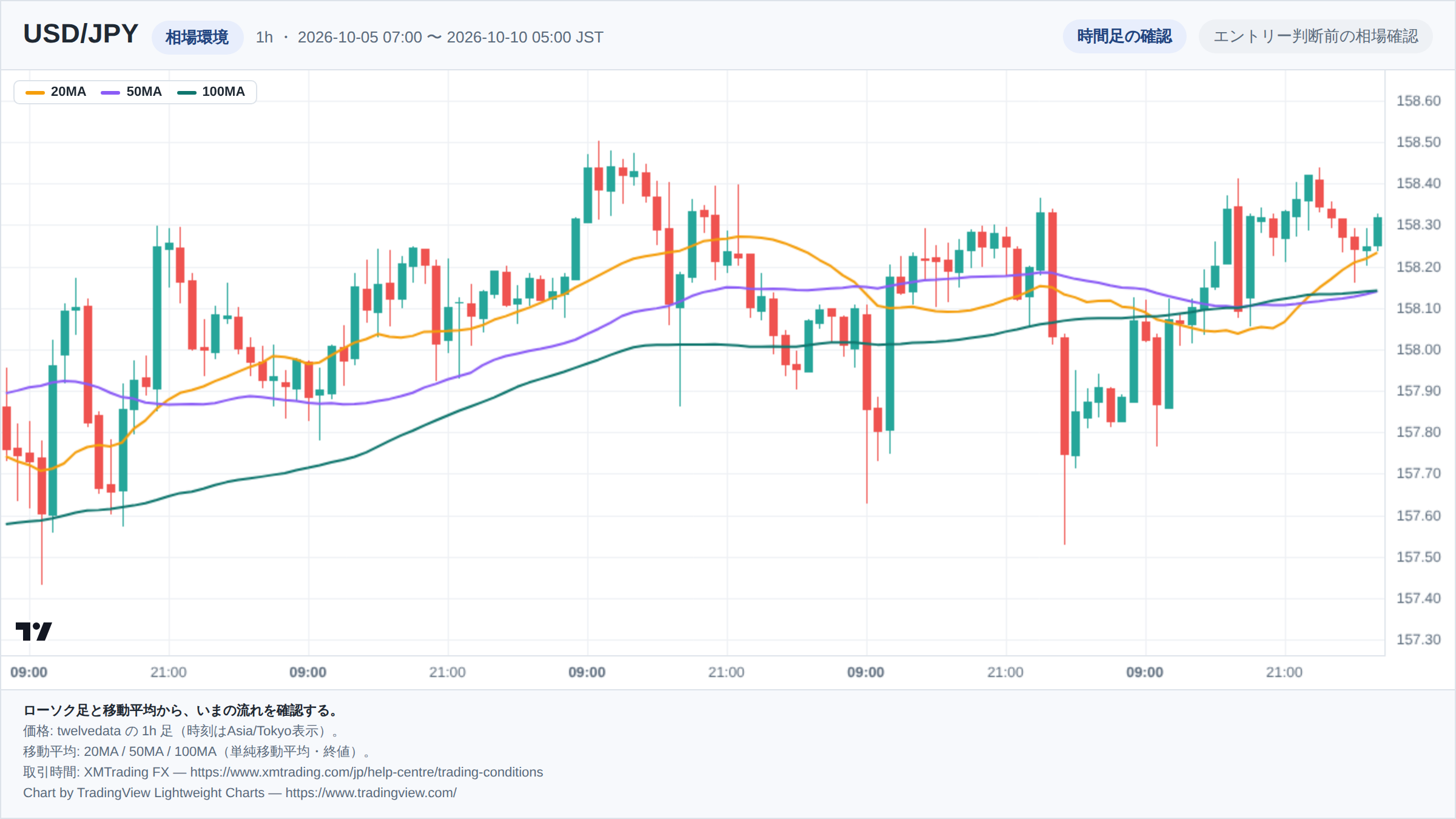1456x819 pixels.
Task: Click the 157.60 price axis label
Action: click(1418, 516)
